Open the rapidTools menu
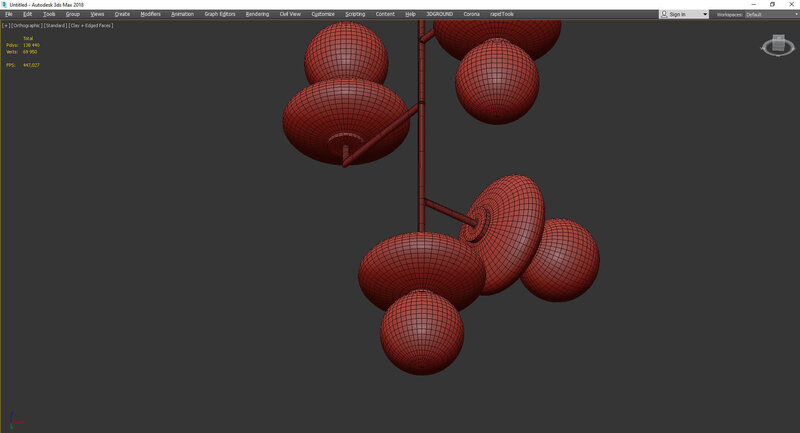 coord(500,14)
